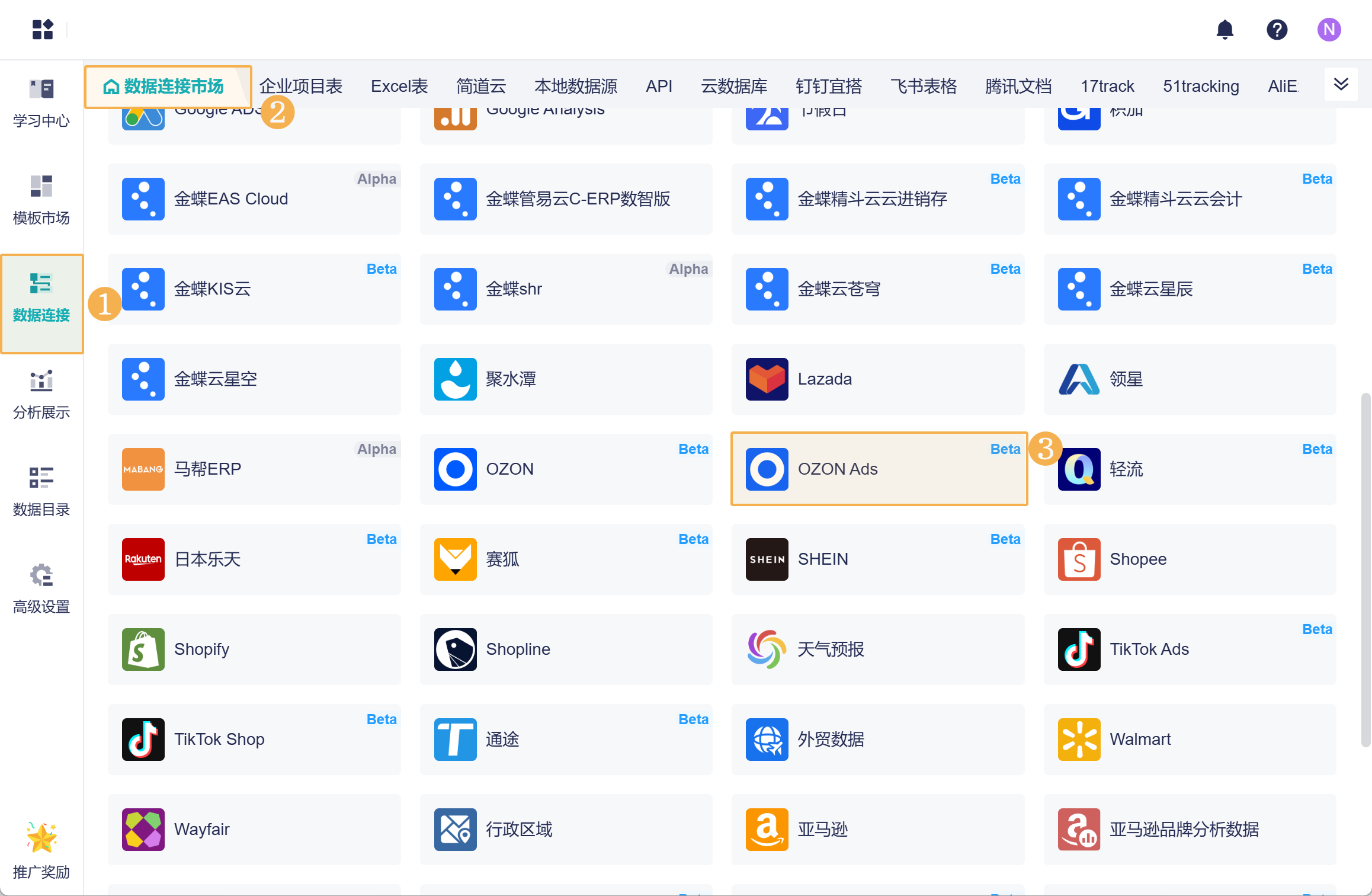Open 高级设置 in the sidebar
The image size is (1372, 896).
(x=41, y=590)
